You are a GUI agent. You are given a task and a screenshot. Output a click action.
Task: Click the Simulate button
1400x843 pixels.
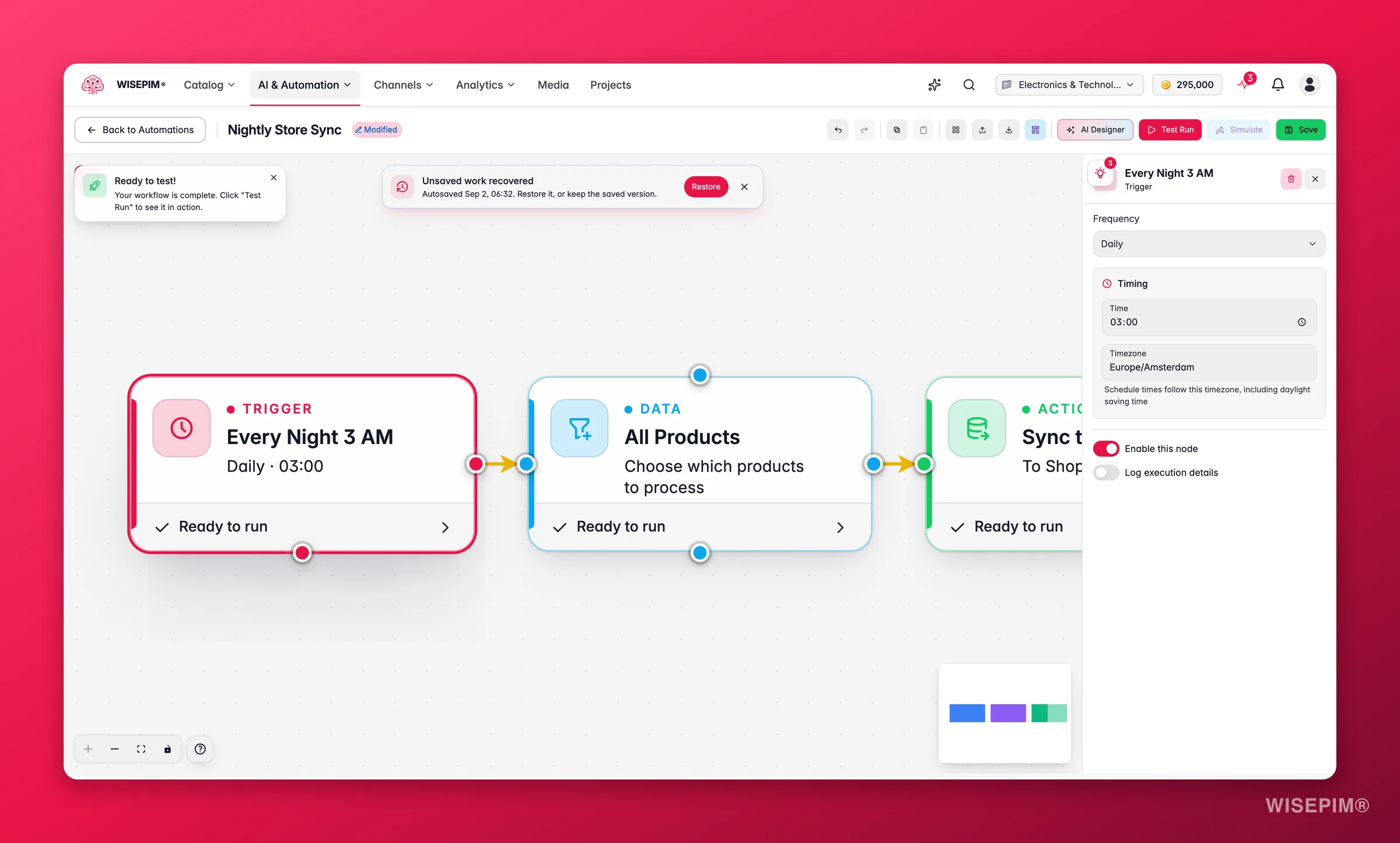(x=1239, y=130)
